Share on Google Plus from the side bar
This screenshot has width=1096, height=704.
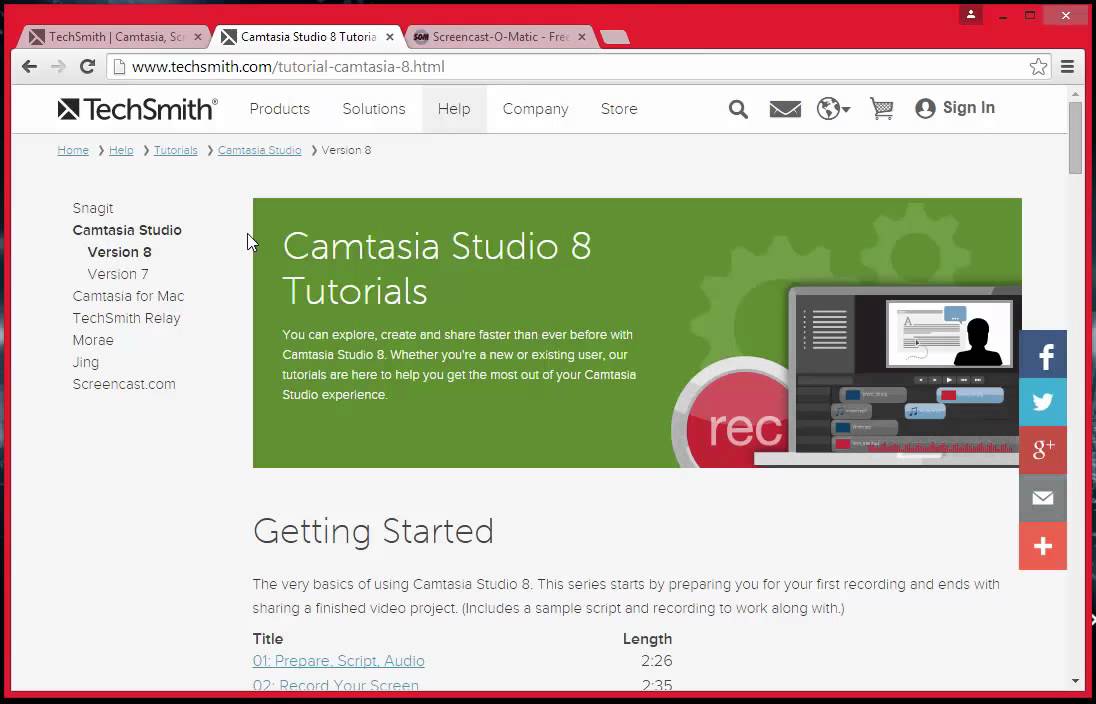pyautogui.click(x=1043, y=450)
